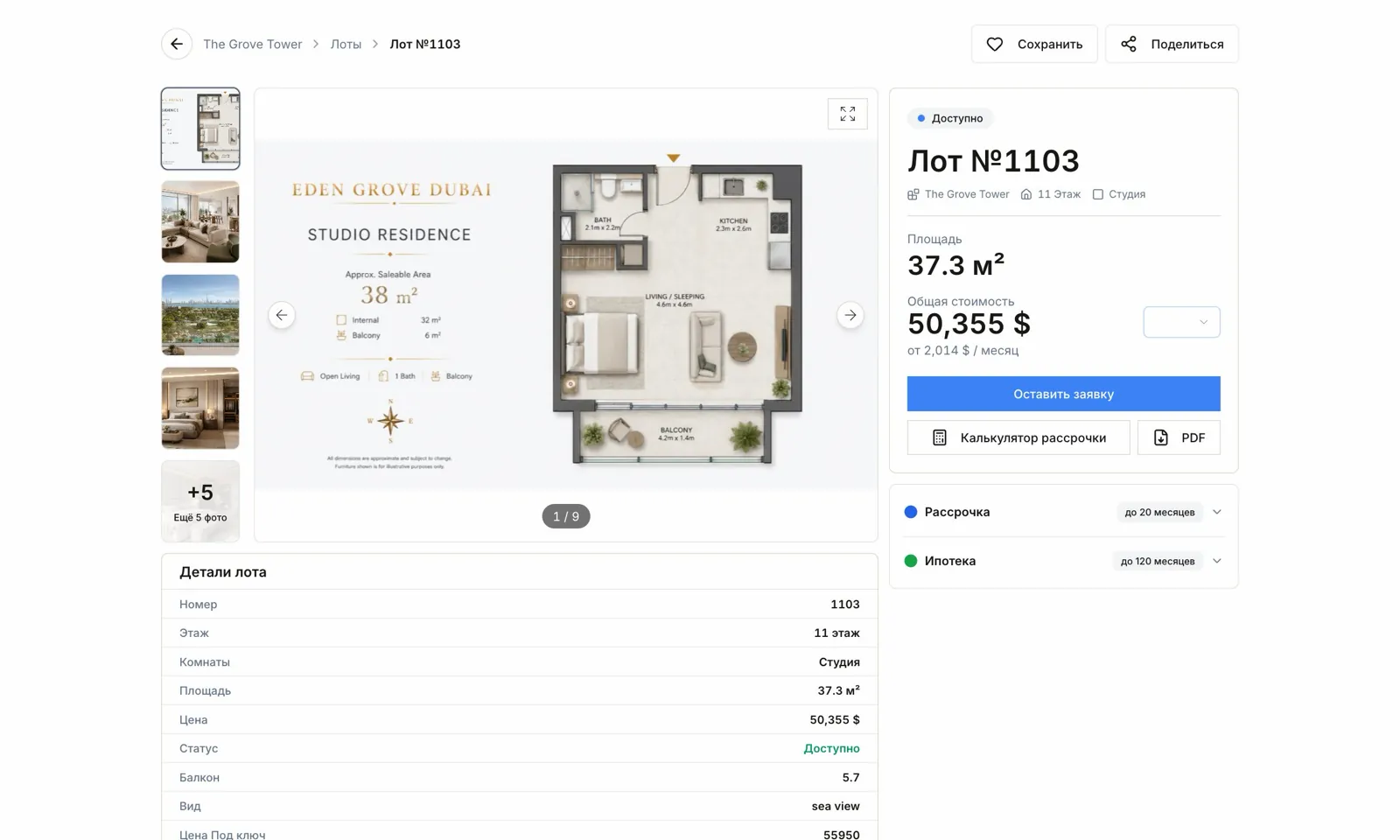This screenshot has height=840, width=1400.
Task: Select the bedroom interior thumbnail
Action: pyautogui.click(x=200, y=408)
